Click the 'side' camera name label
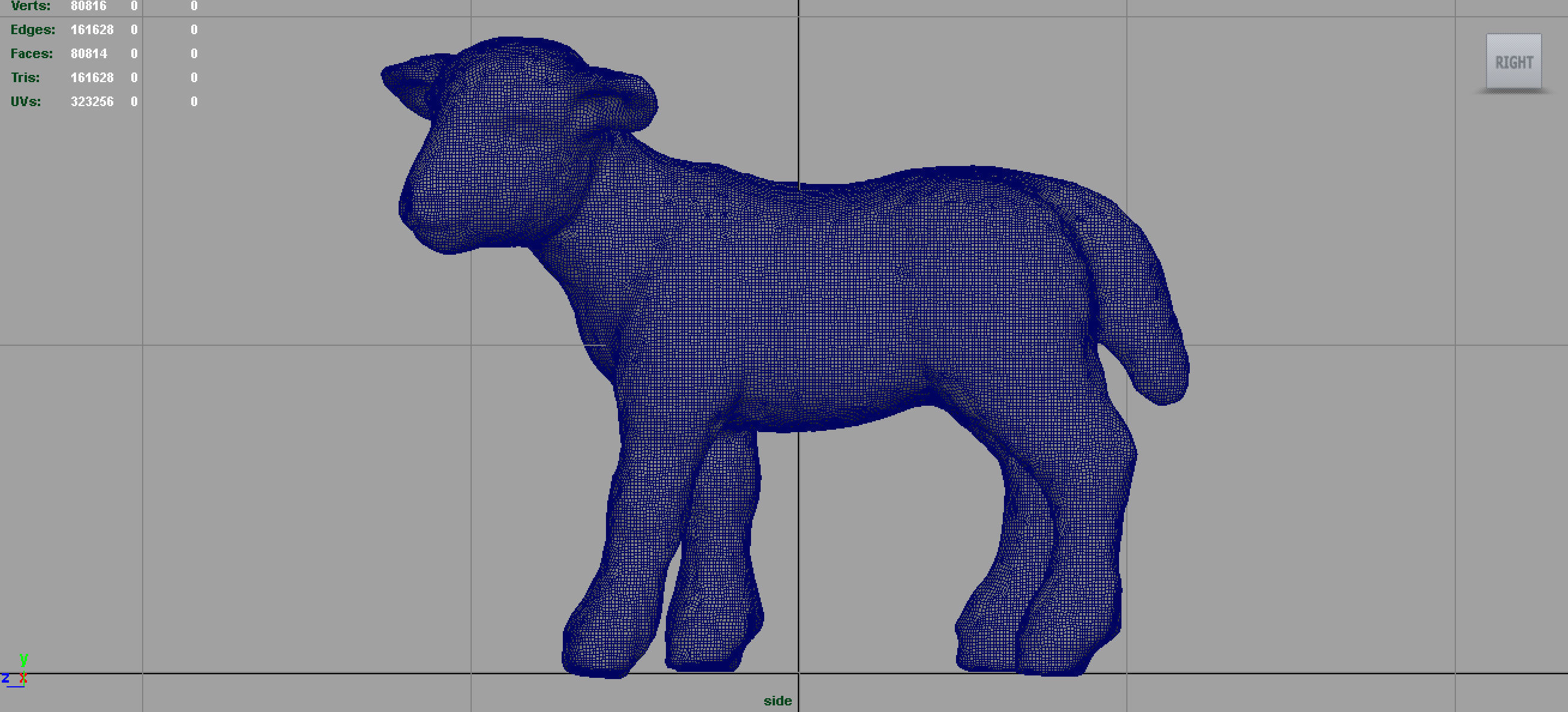The image size is (1568, 712). point(777,701)
